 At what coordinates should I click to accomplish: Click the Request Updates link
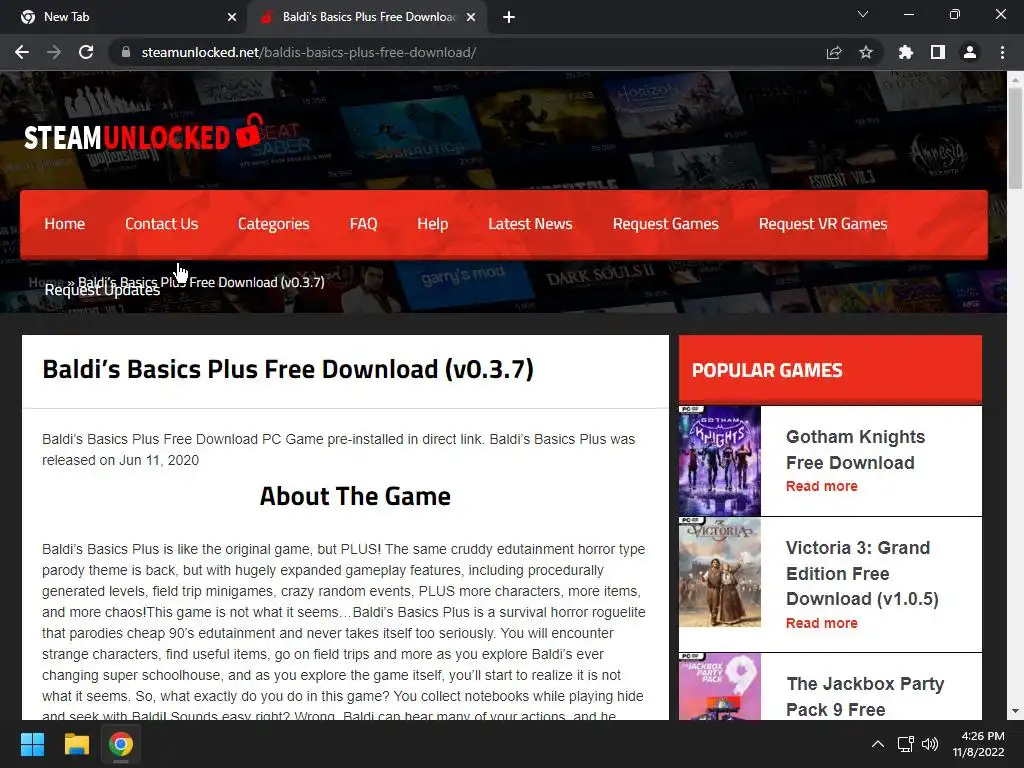102,290
